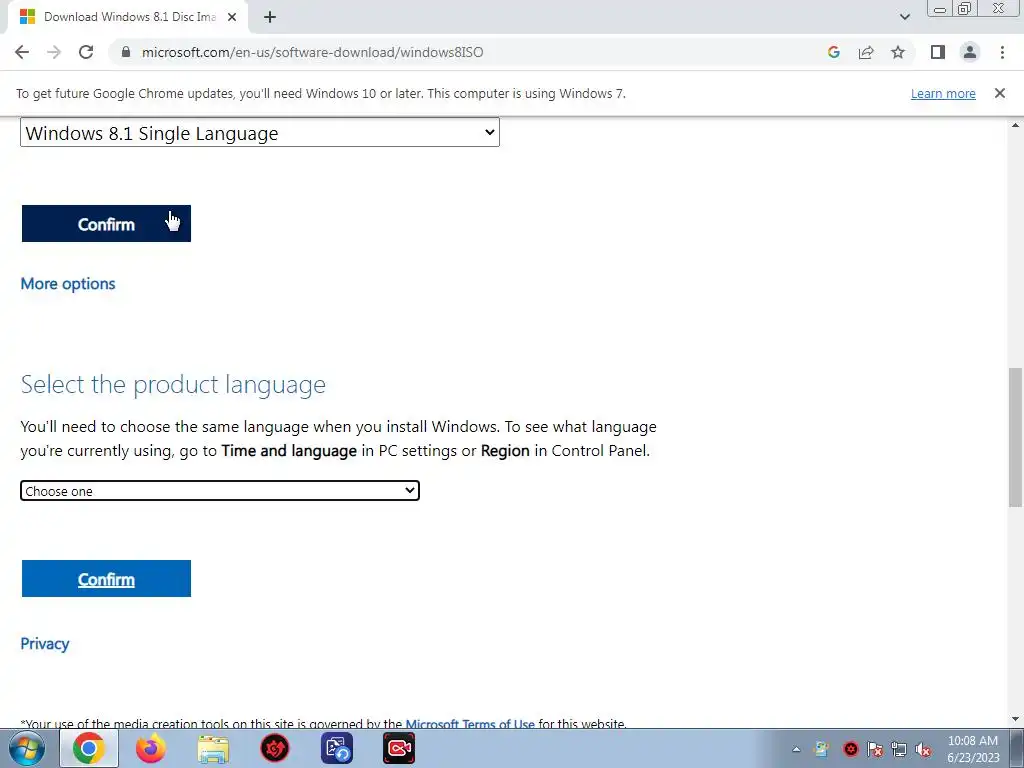Share this page via share icon
The height and width of the screenshot is (768, 1024).
866,52
